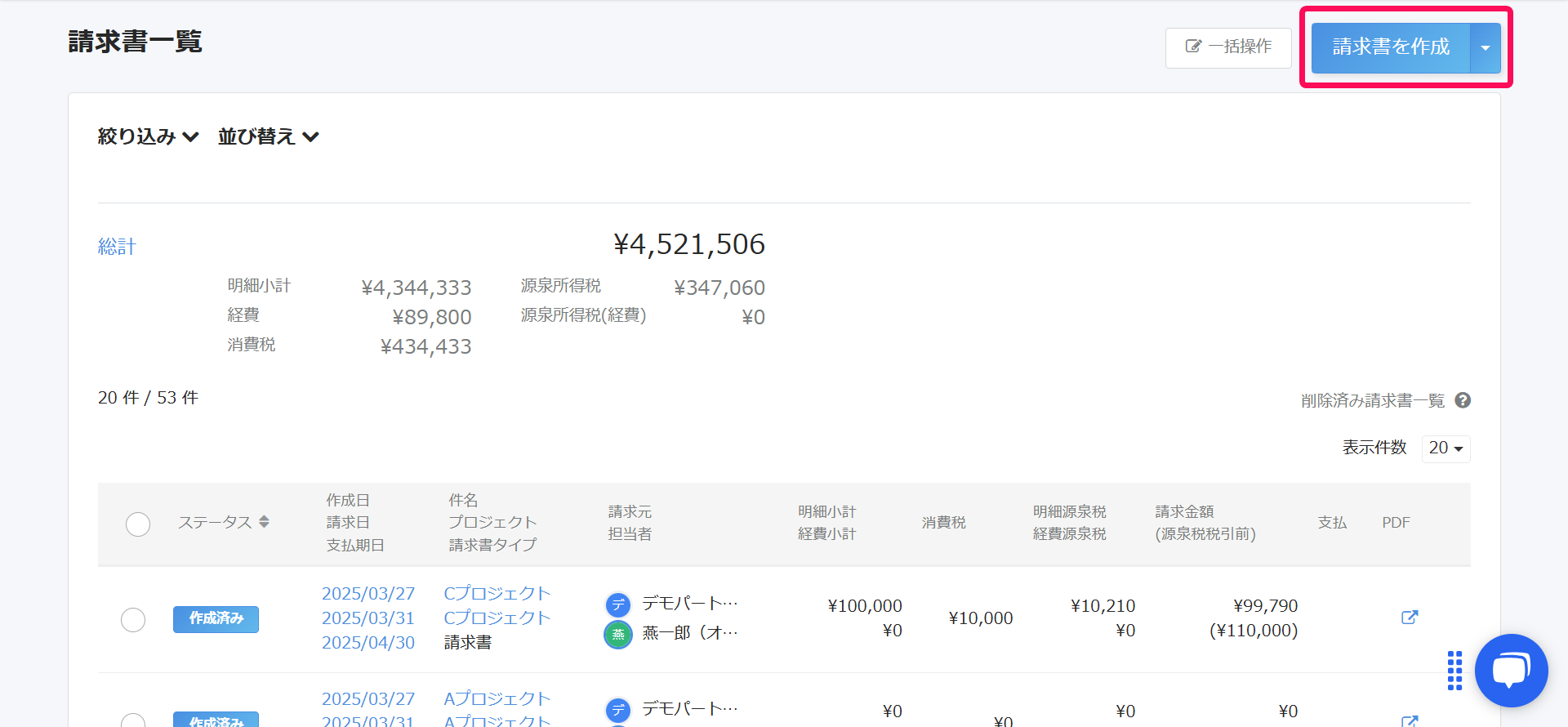This screenshot has width=1568, height=727.
Task: Open 2025/04/30 payment due date link
Action: tap(368, 643)
